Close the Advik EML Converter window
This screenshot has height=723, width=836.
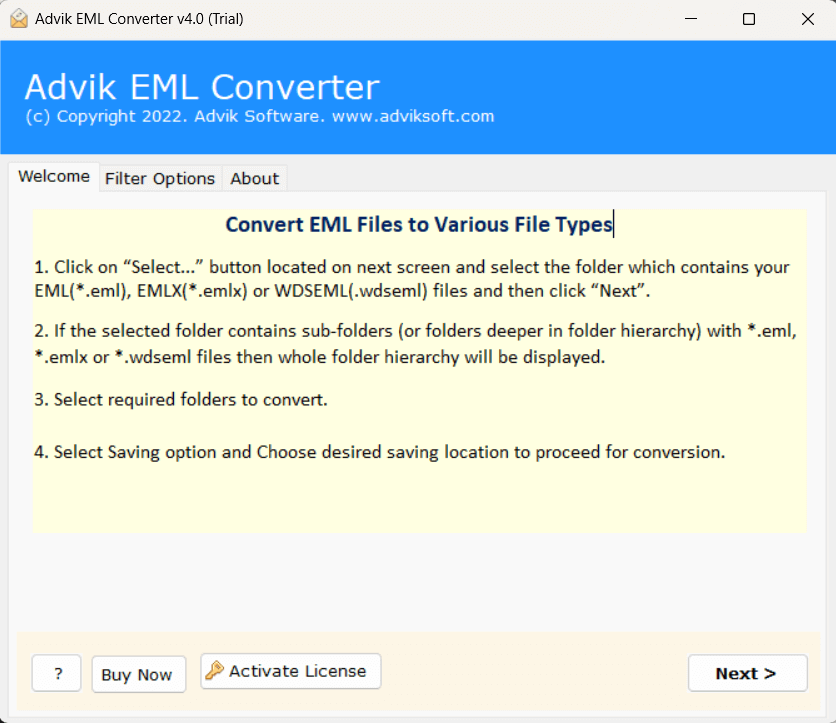[808, 19]
